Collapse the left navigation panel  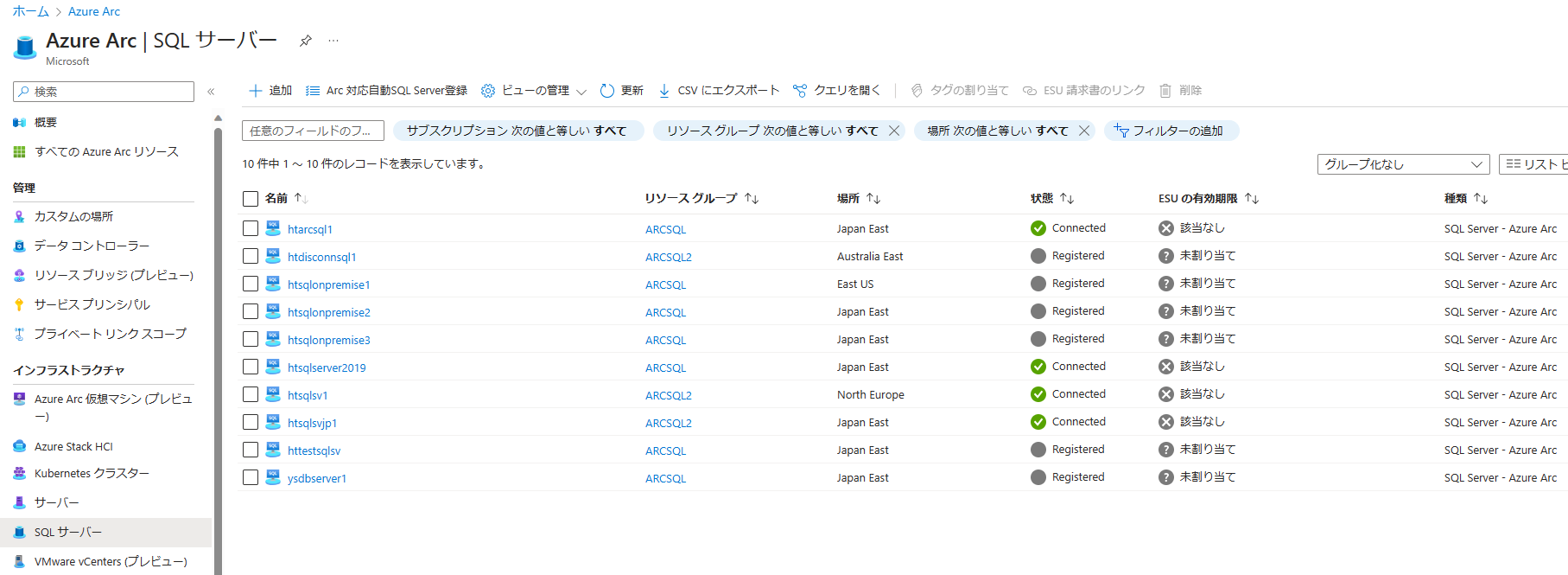[x=211, y=91]
